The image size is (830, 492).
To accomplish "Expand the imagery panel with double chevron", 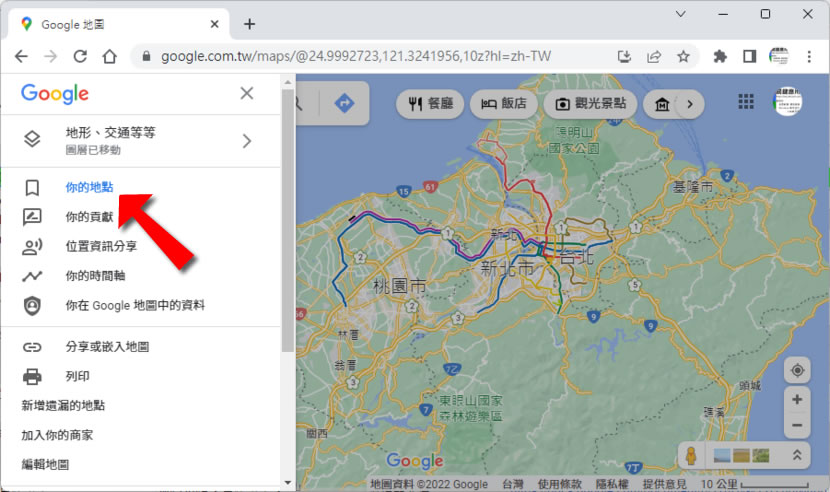I will click(797, 455).
